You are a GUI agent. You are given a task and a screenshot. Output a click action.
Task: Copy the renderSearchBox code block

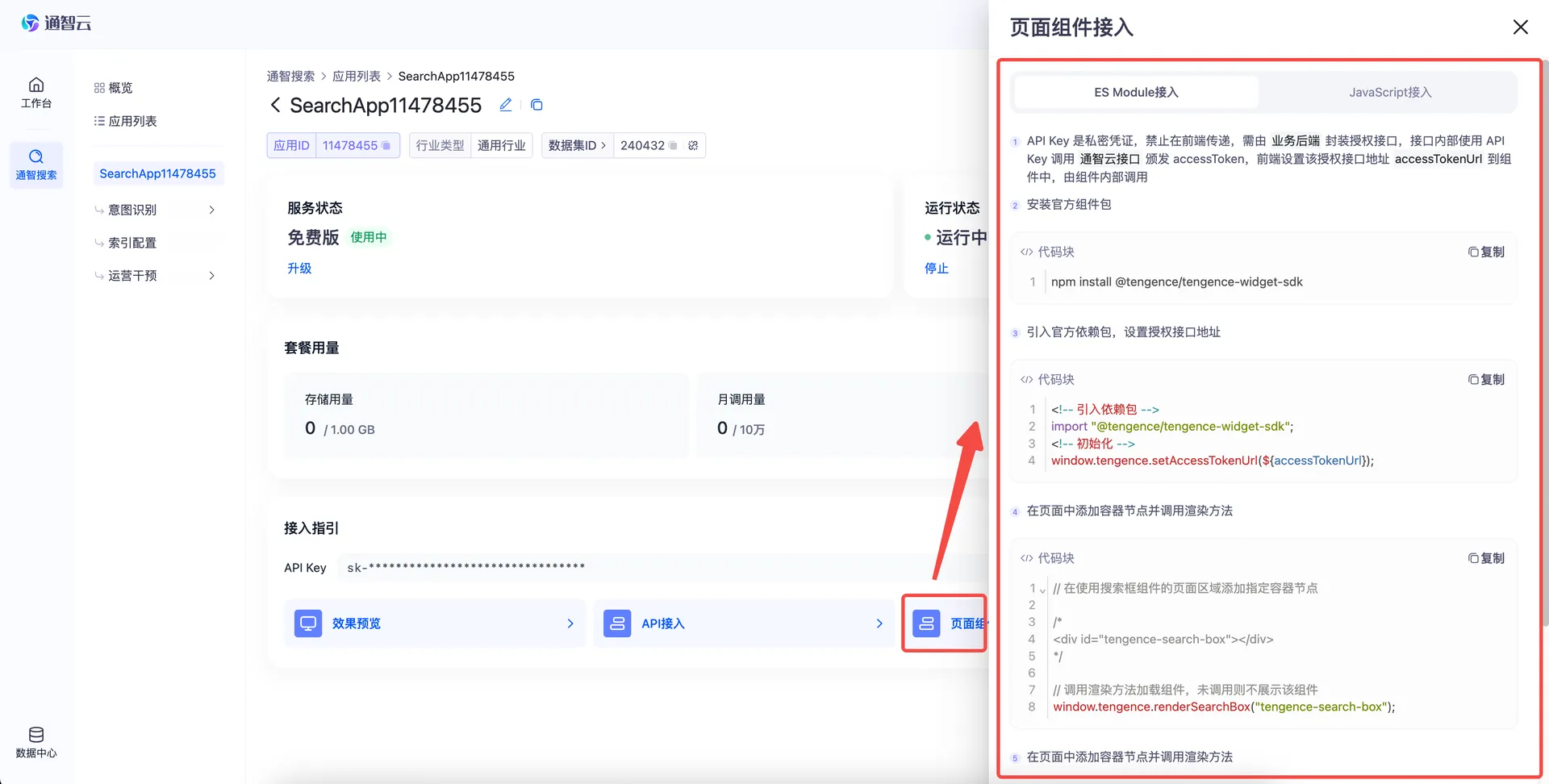pyautogui.click(x=1486, y=559)
